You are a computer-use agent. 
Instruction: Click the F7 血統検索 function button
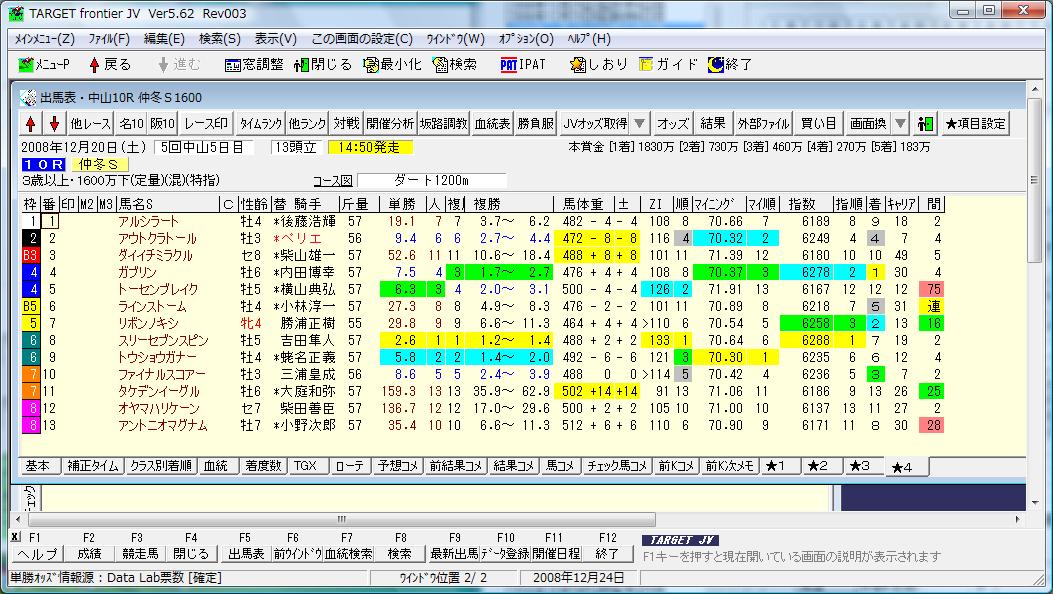(x=348, y=554)
